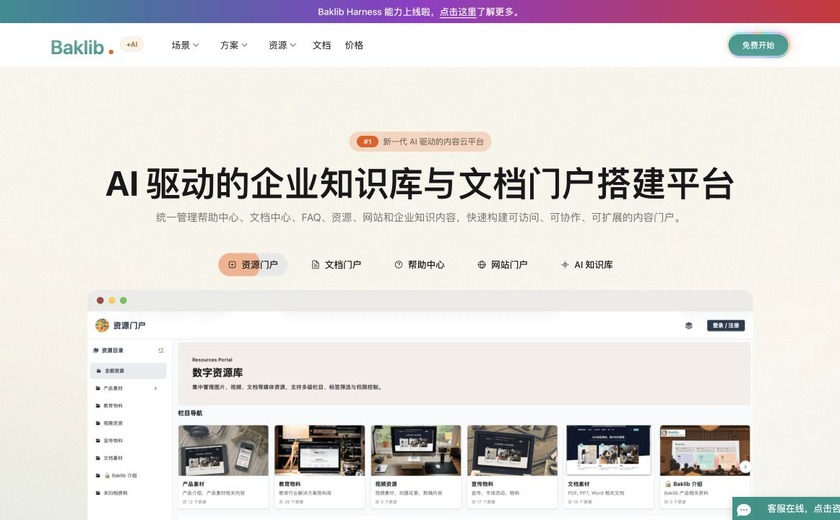The image size is (840, 520).
Task: Click the Resources Portal label
Action: point(212,360)
